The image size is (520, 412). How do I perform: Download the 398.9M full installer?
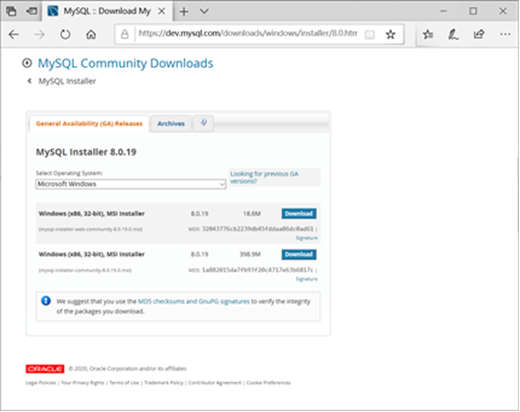pos(299,255)
